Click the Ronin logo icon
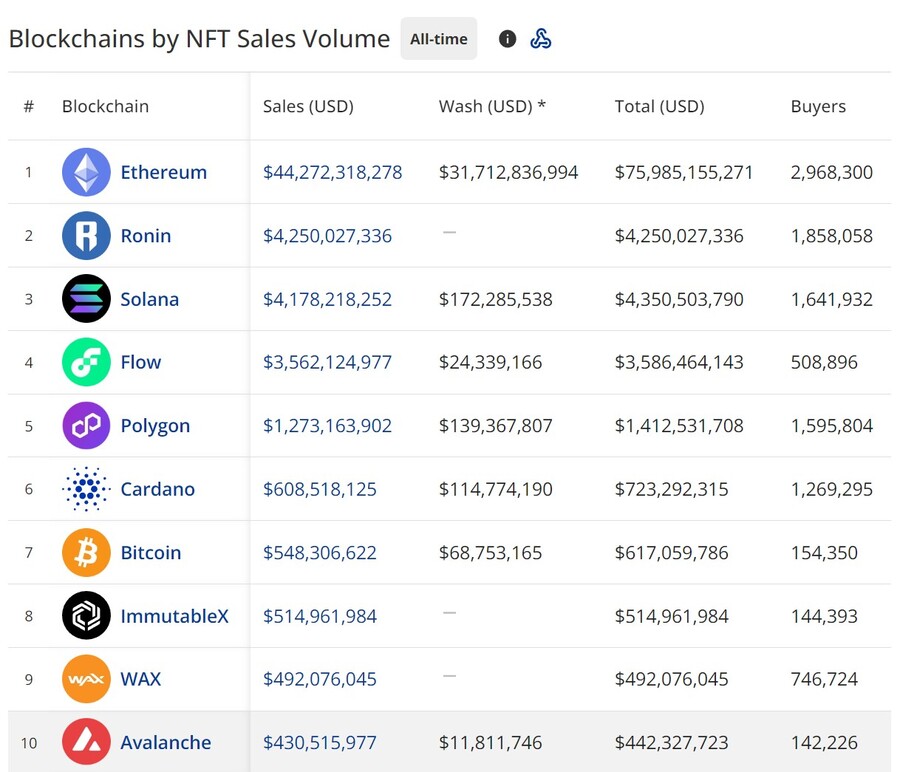This screenshot has height=772, width=900. click(x=86, y=235)
